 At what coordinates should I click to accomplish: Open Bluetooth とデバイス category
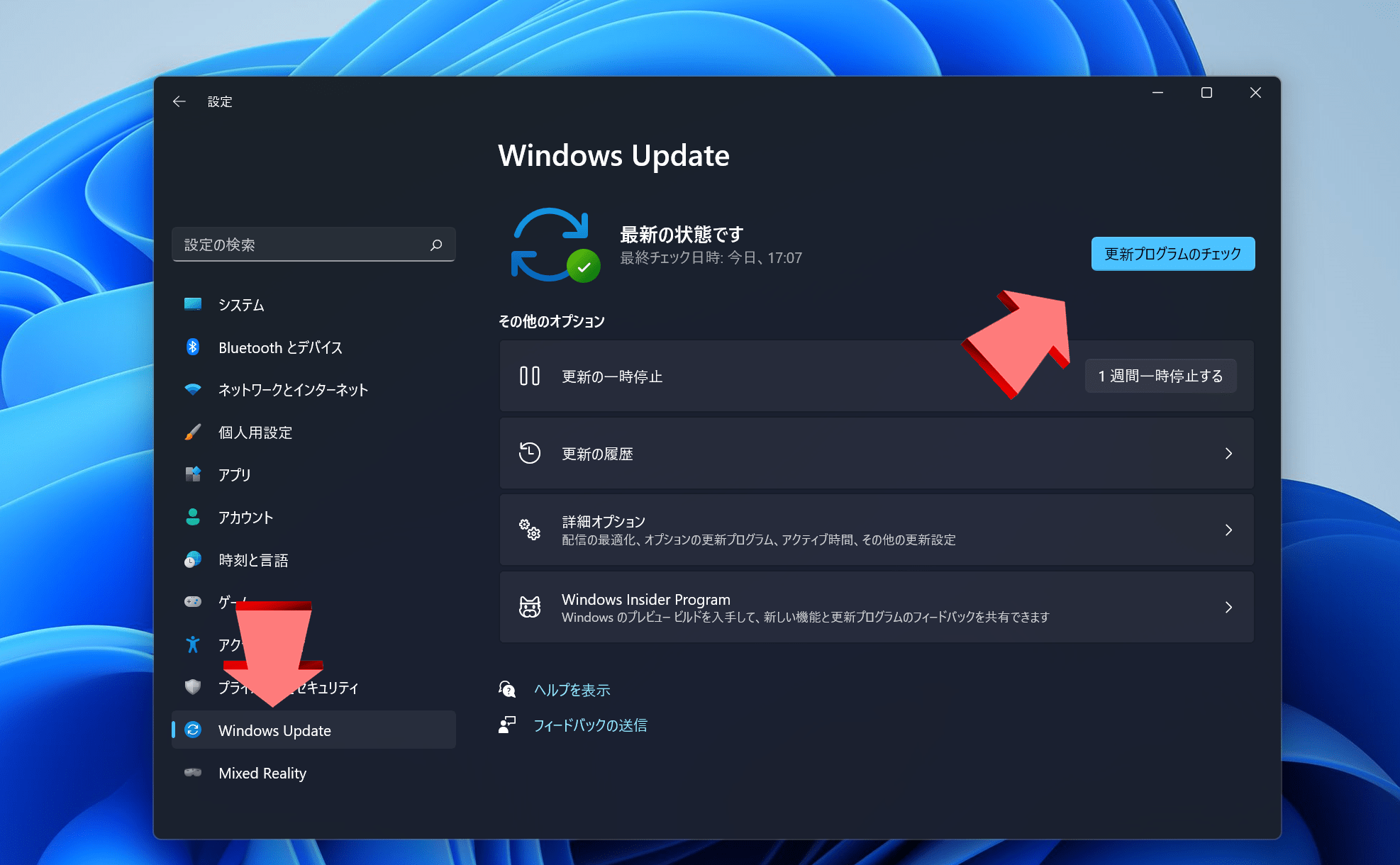tap(313, 347)
